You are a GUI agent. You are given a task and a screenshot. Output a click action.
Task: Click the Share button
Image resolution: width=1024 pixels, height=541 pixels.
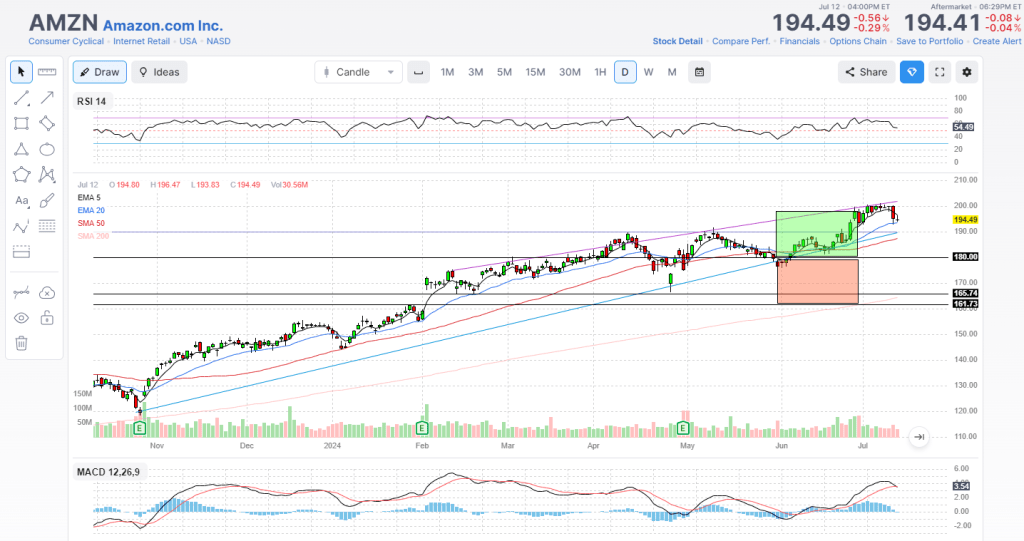click(x=865, y=72)
